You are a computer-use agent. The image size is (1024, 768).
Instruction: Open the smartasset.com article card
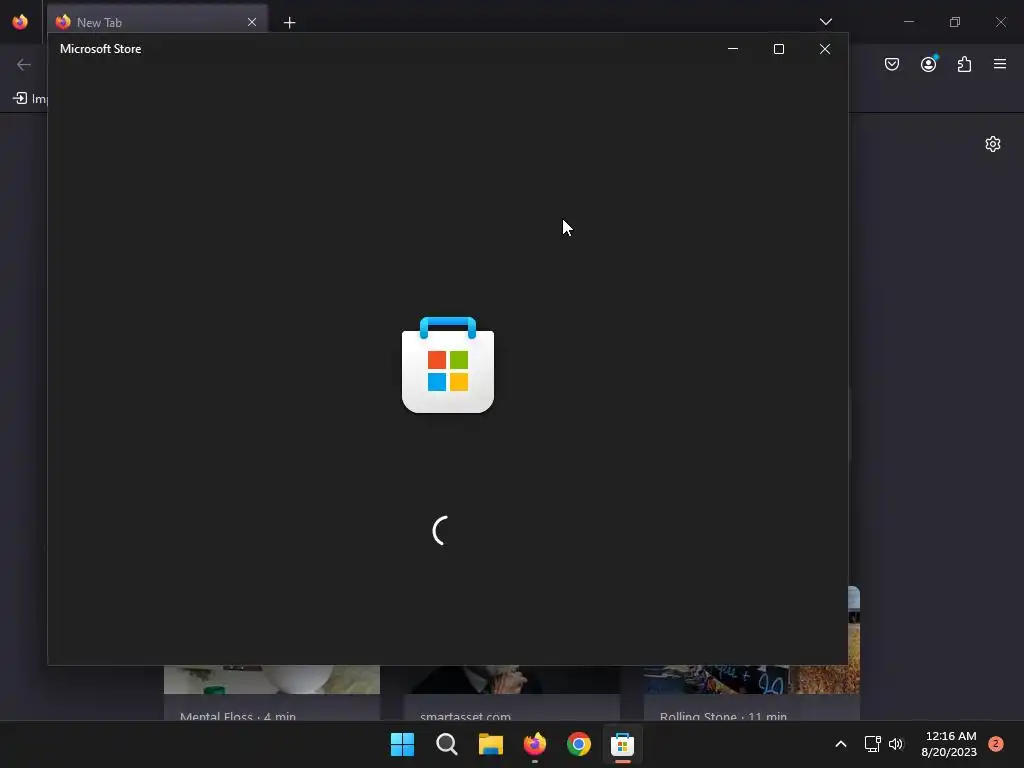[x=512, y=693]
